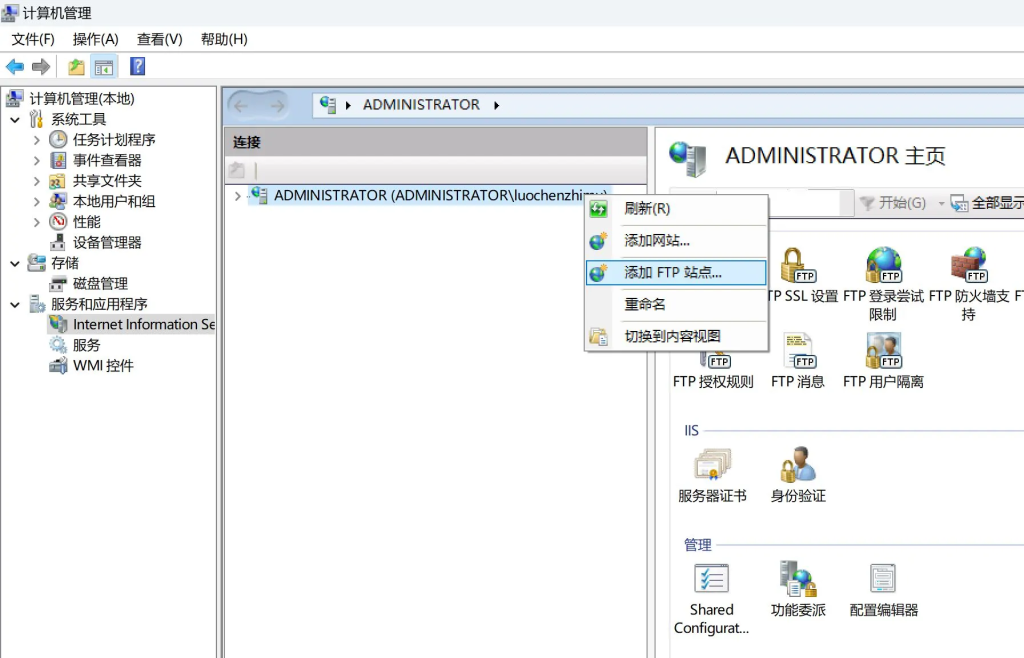The width and height of the screenshot is (1024, 658).
Task: Open the 操作(A) menu
Action: coord(95,39)
